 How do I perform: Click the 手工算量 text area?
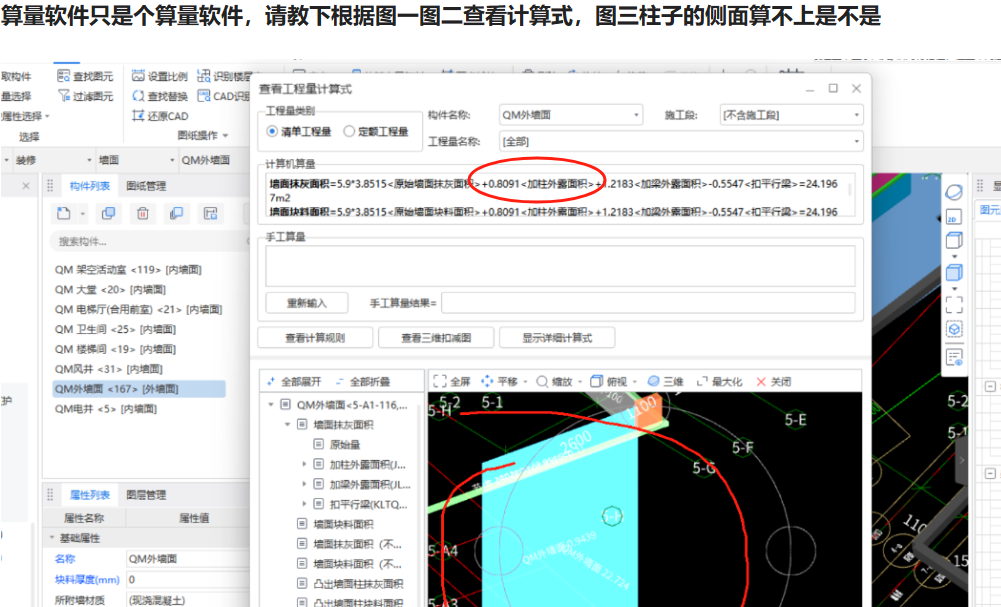[561, 266]
